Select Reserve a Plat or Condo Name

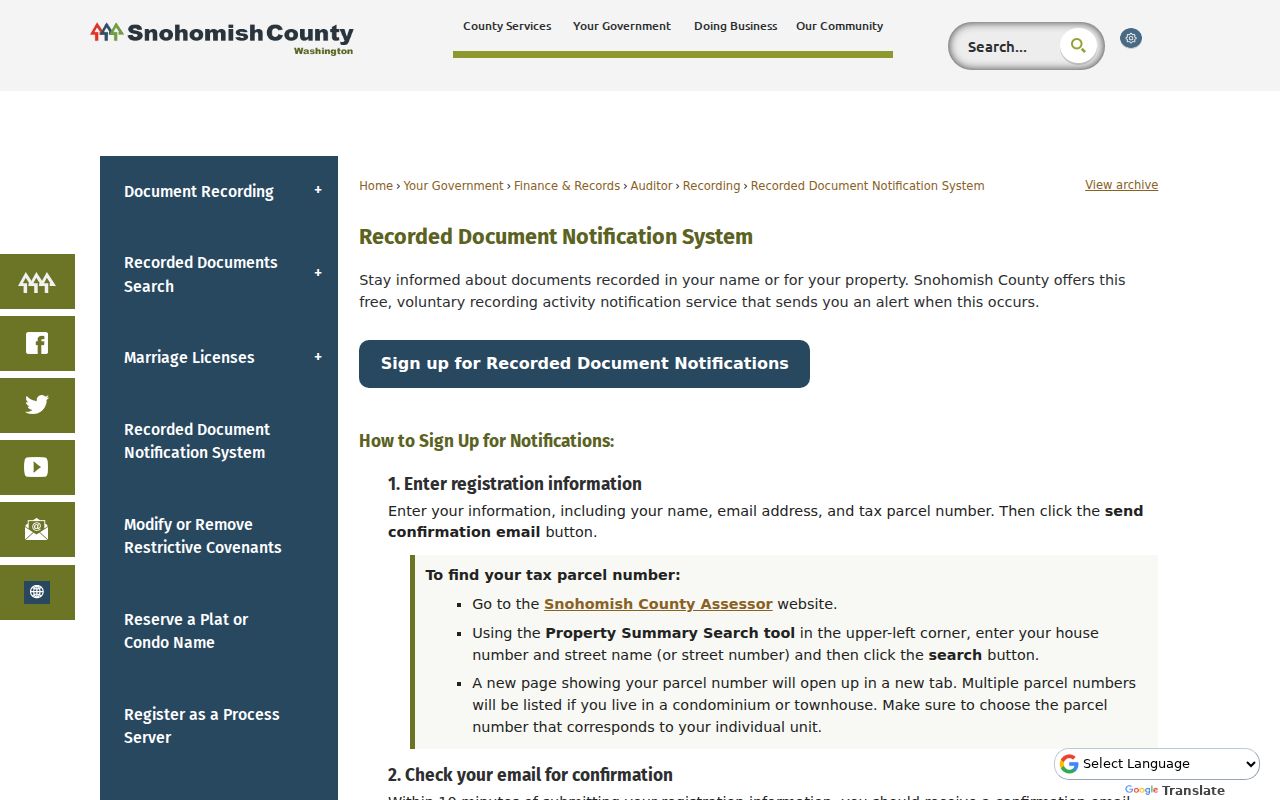pos(186,631)
